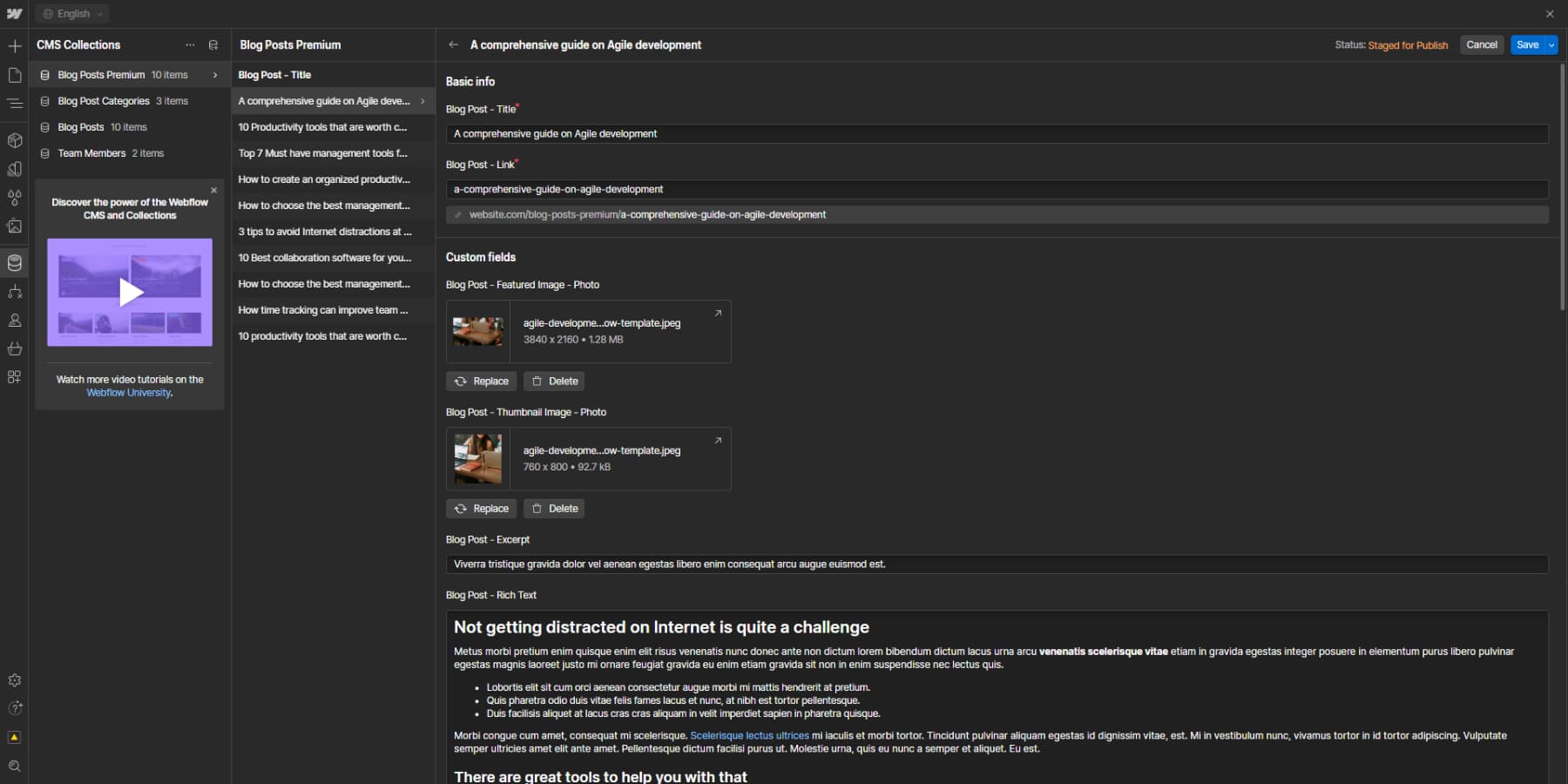Open the CMS Collections panel icon
The height and width of the screenshot is (784, 1568).
[x=15, y=263]
